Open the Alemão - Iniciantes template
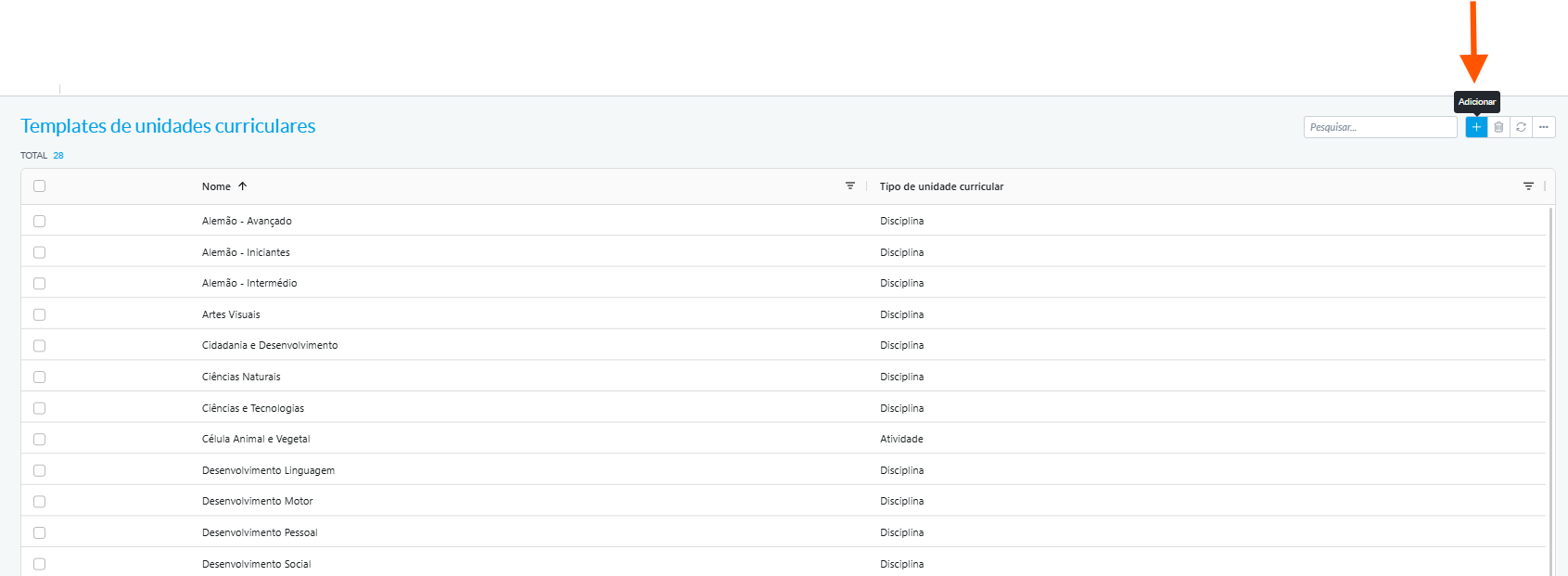This screenshot has height=576, width=1568. click(246, 252)
